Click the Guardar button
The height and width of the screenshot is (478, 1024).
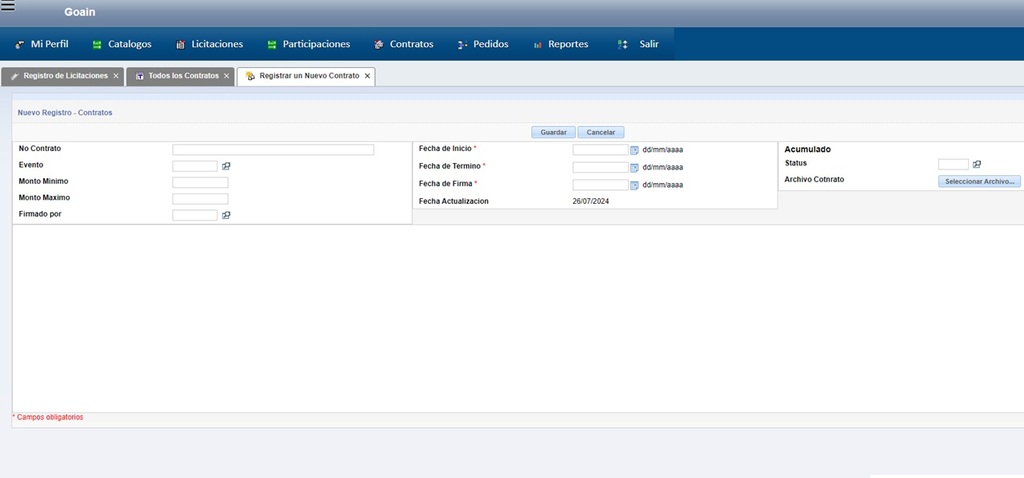pos(553,132)
